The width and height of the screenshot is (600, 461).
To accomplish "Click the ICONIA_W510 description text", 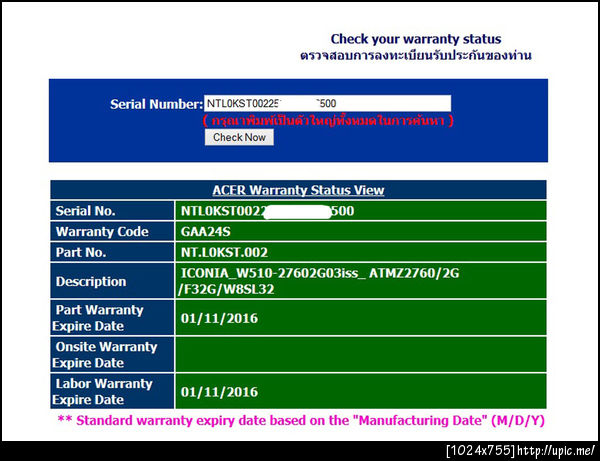I will point(320,281).
